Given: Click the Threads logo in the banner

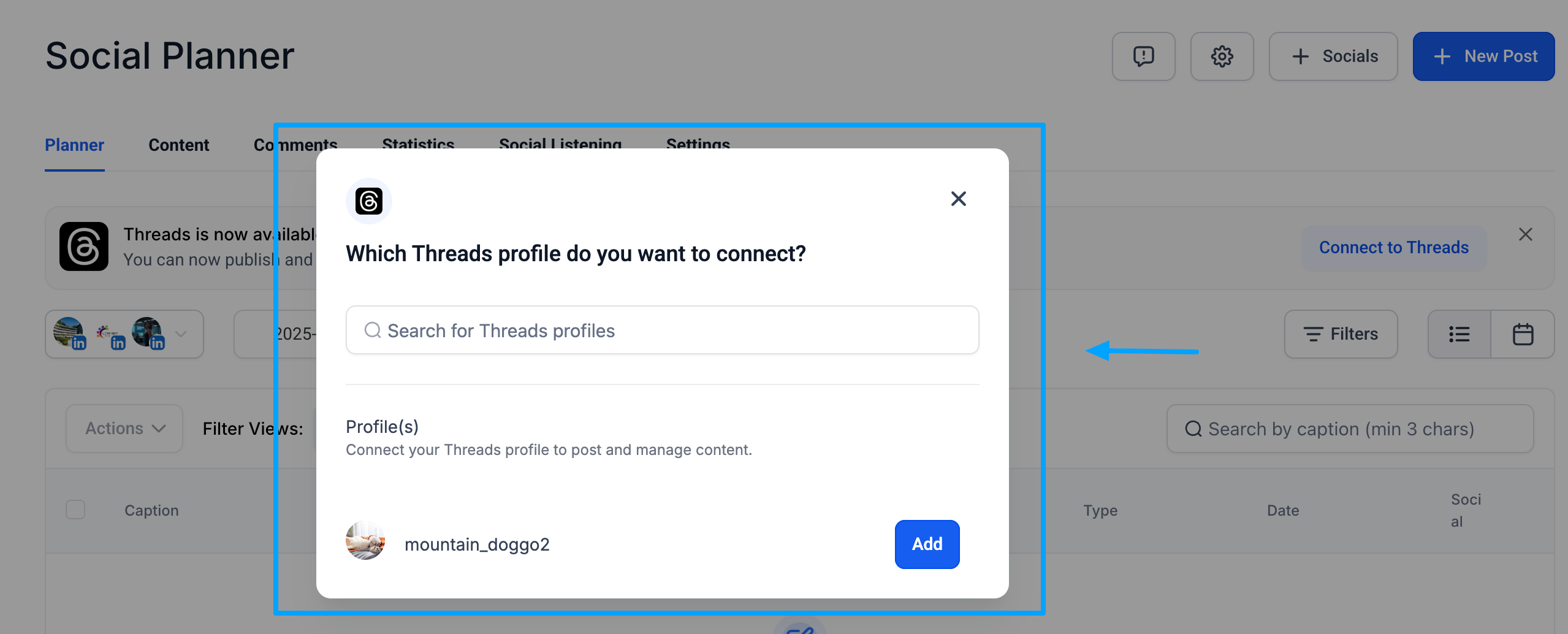Looking at the screenshot, I should [x=84, y=246].
